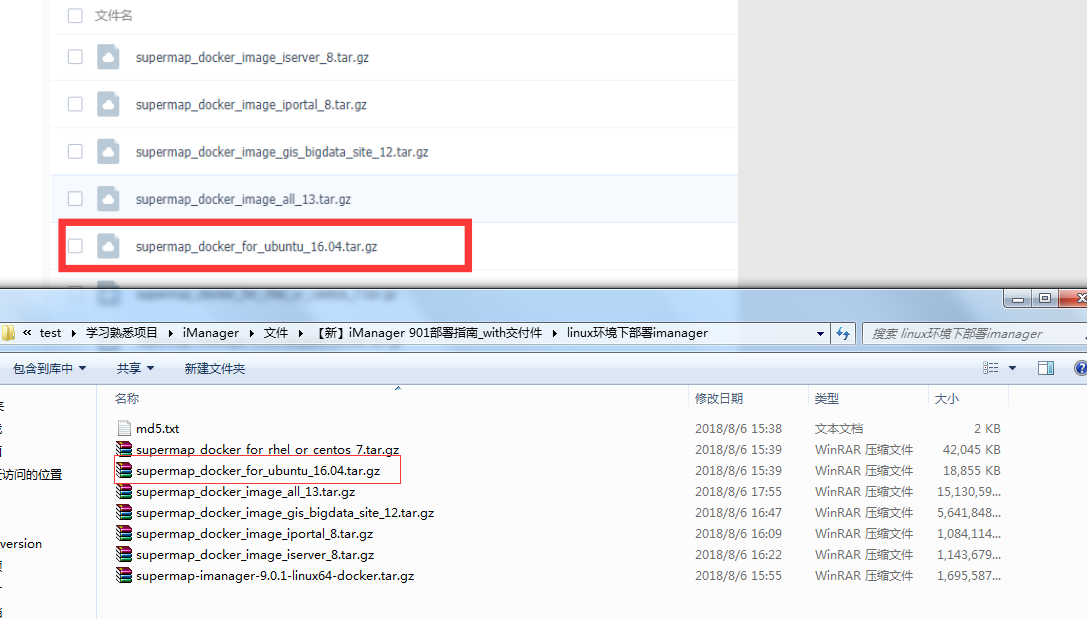The width and height of the screenshot is (1087, 619).
Task: Select supermap-imanager-9.0.1-linux64-docker.tar.gz in Explorer
Action: (275, 575)
